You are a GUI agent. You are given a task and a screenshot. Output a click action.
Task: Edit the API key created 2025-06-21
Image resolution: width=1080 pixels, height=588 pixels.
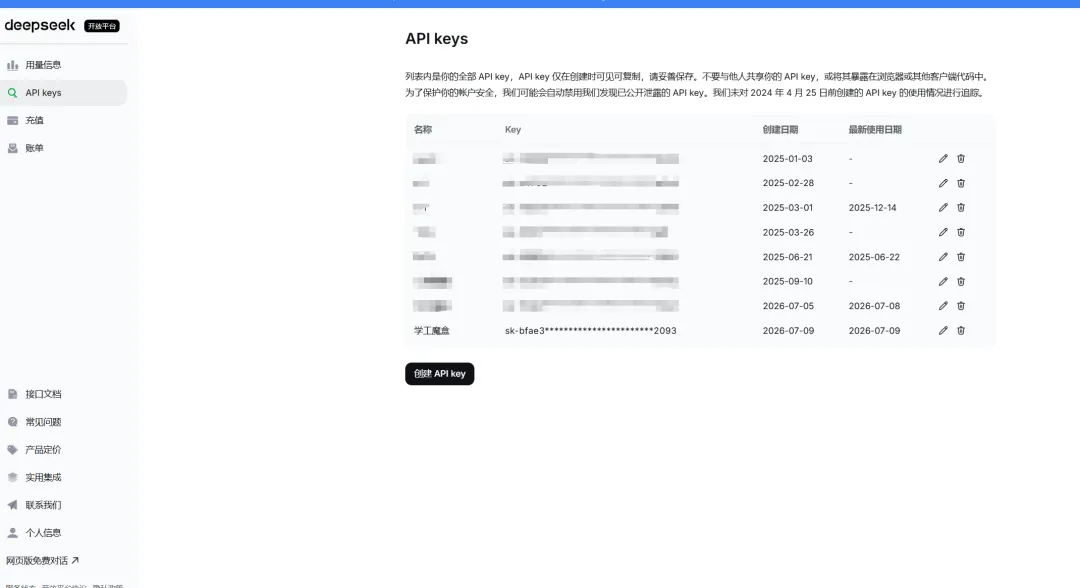(x=943, y=257)
